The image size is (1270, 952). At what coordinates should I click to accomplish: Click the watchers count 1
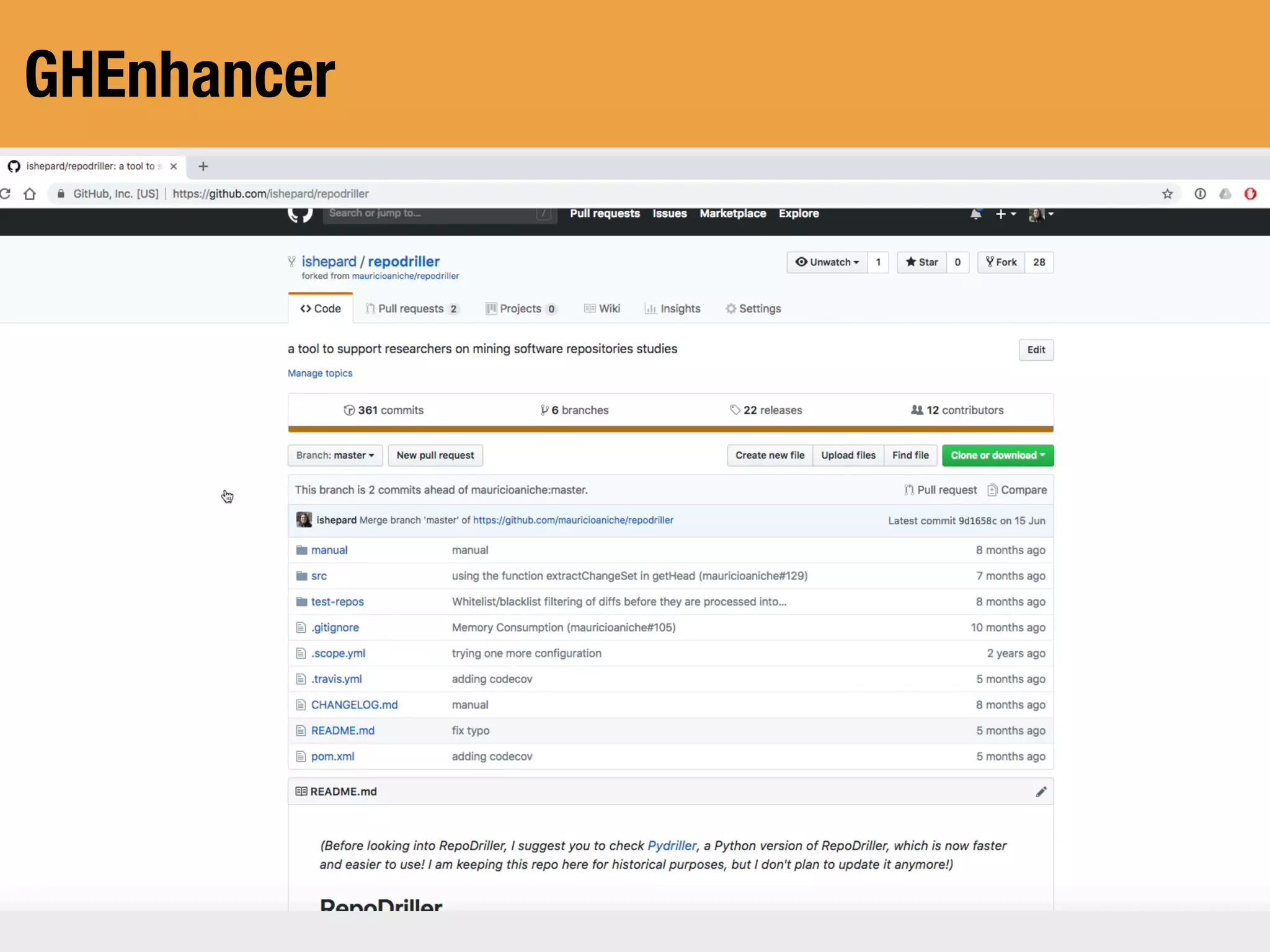coord(878,262)
